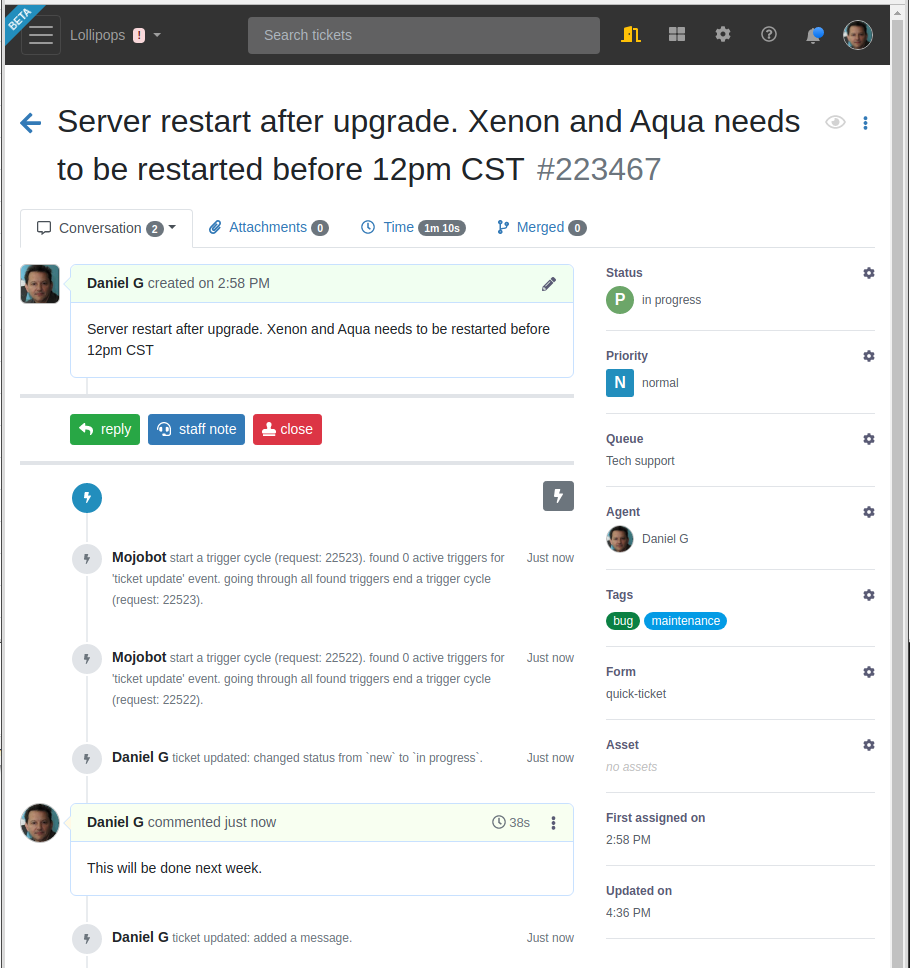Click the green reply button
Image resolution: width=910 pixels, height=968 pixels.
pos(105,429)
